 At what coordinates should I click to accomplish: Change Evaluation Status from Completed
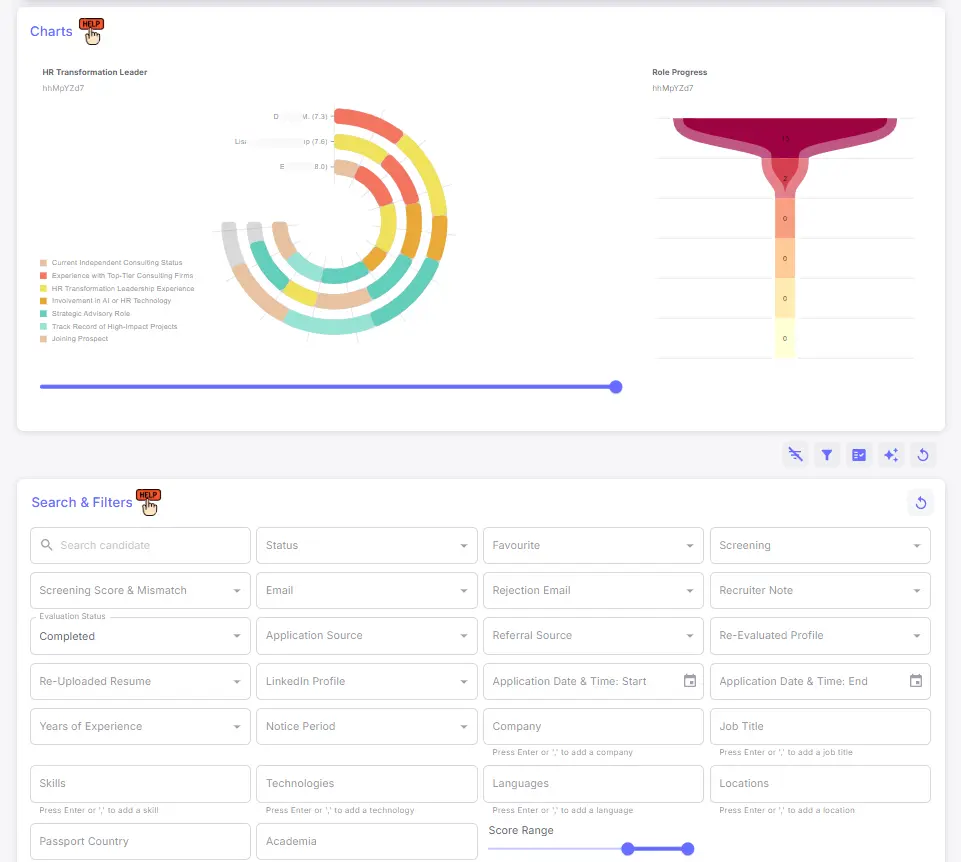140,636
